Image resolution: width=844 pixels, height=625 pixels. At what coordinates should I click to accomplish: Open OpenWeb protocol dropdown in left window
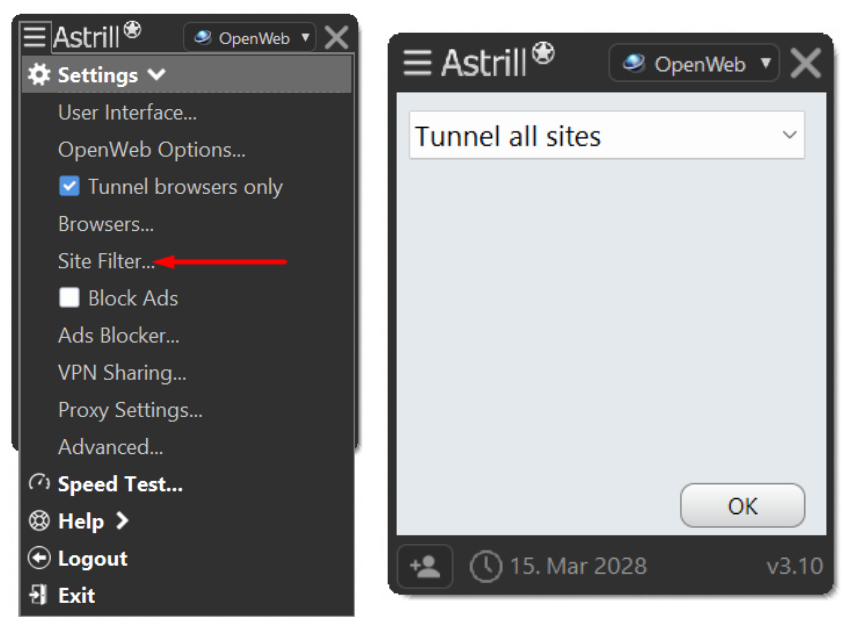click(x=250, y=38)
